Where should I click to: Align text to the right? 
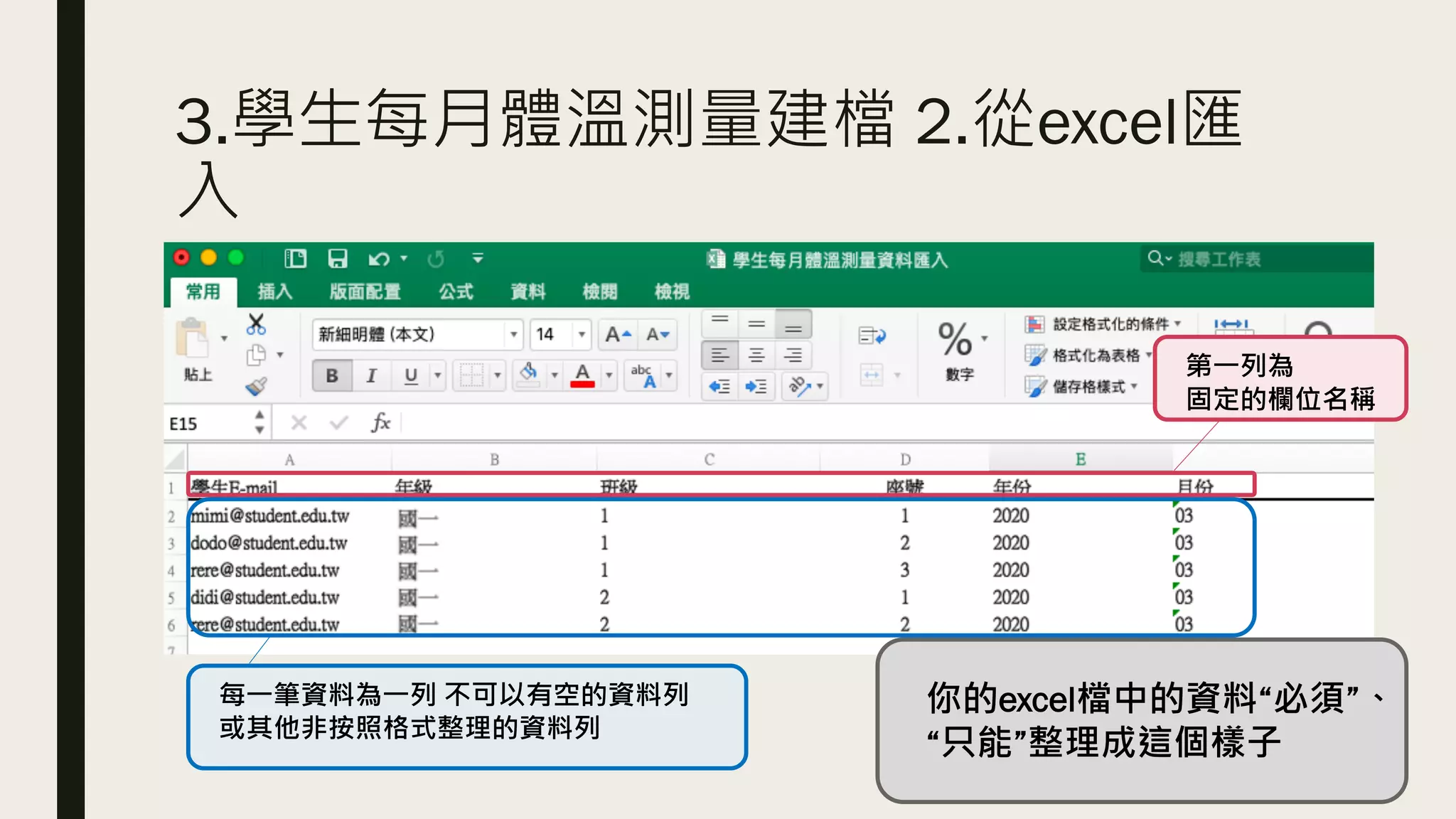(x=793, y=355)
